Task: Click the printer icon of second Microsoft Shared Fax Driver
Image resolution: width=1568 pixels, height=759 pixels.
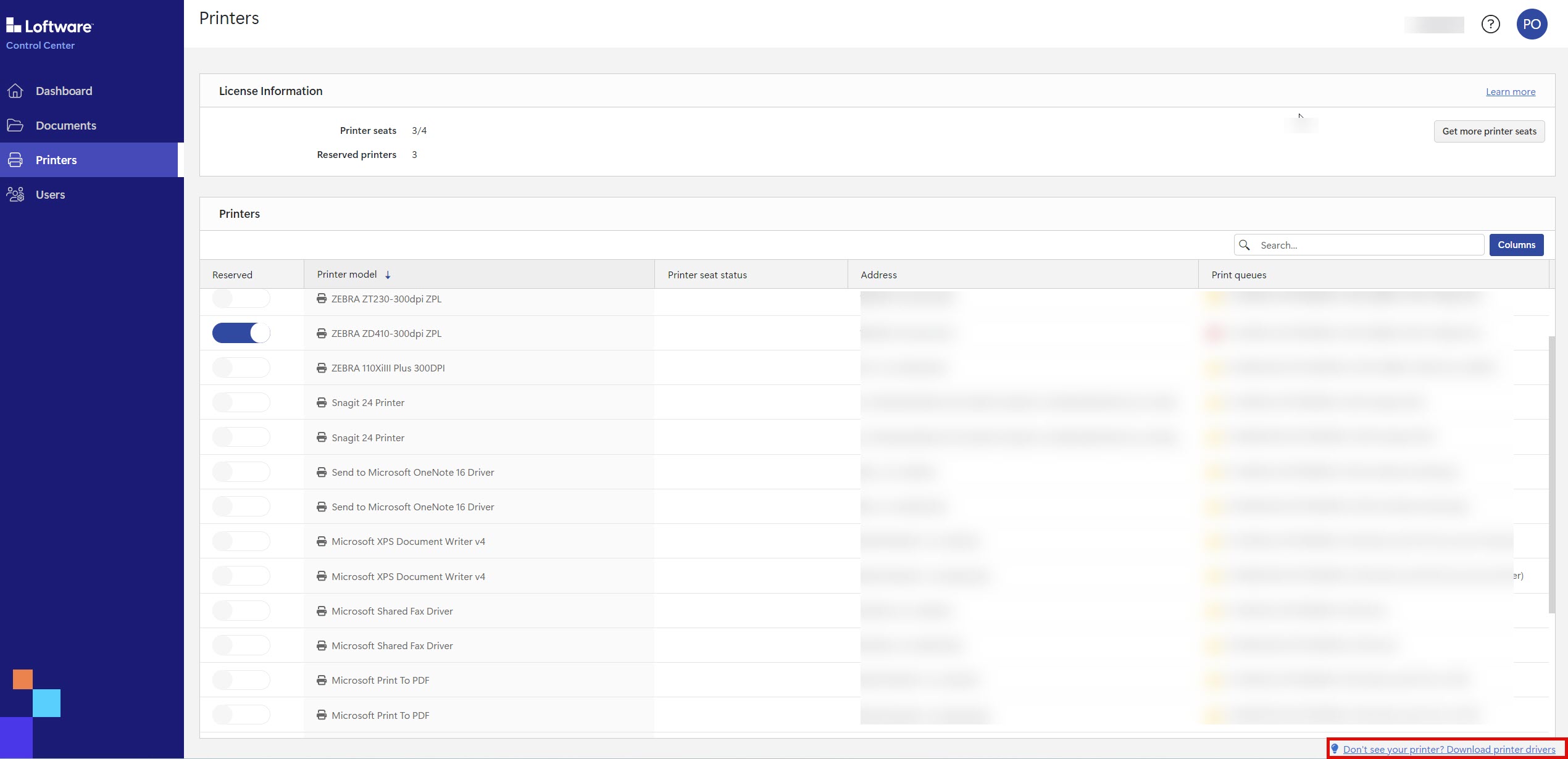Action: coord(322,645)
